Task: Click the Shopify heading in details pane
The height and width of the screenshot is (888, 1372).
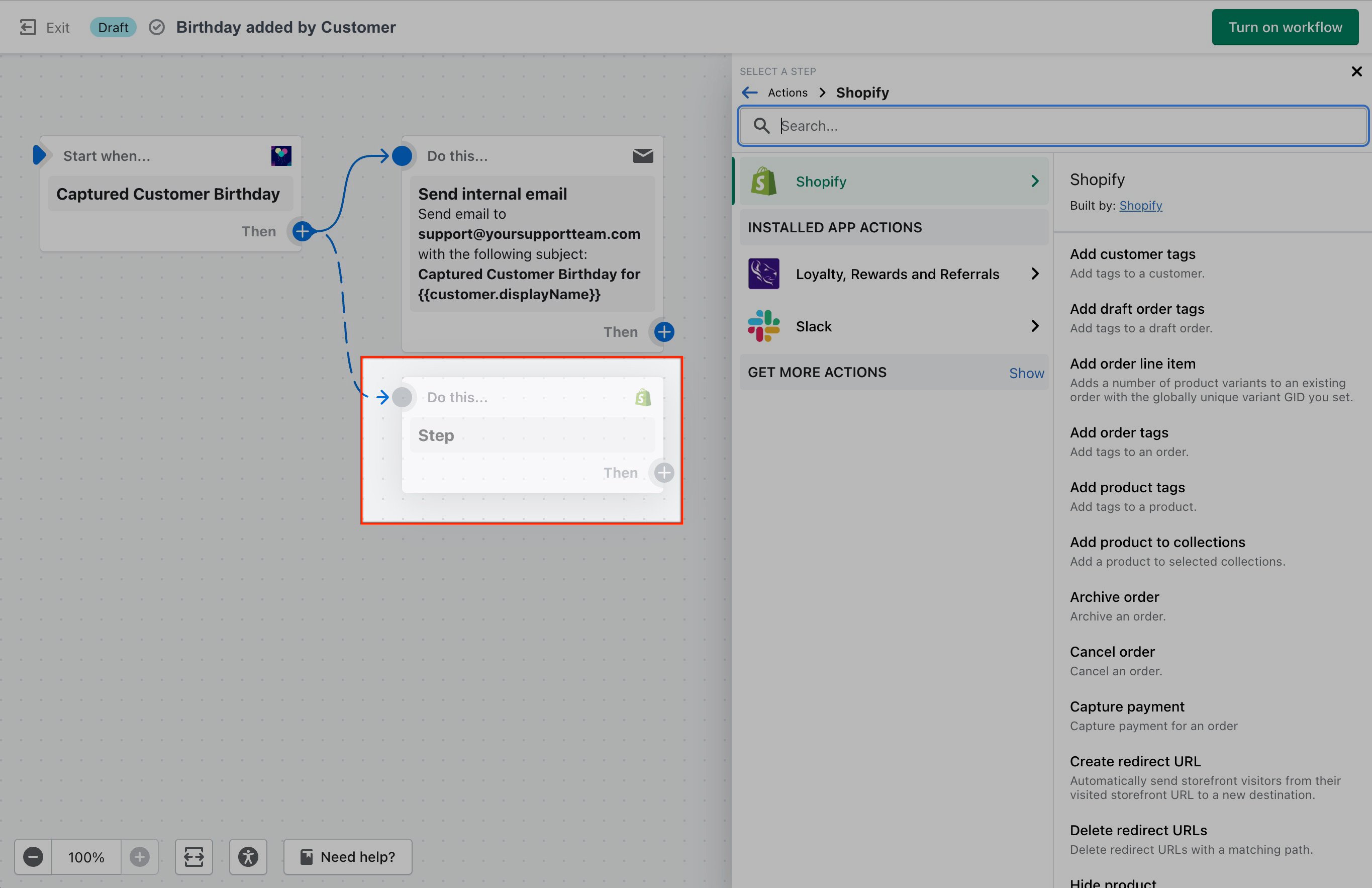Action: point(1097,180)
